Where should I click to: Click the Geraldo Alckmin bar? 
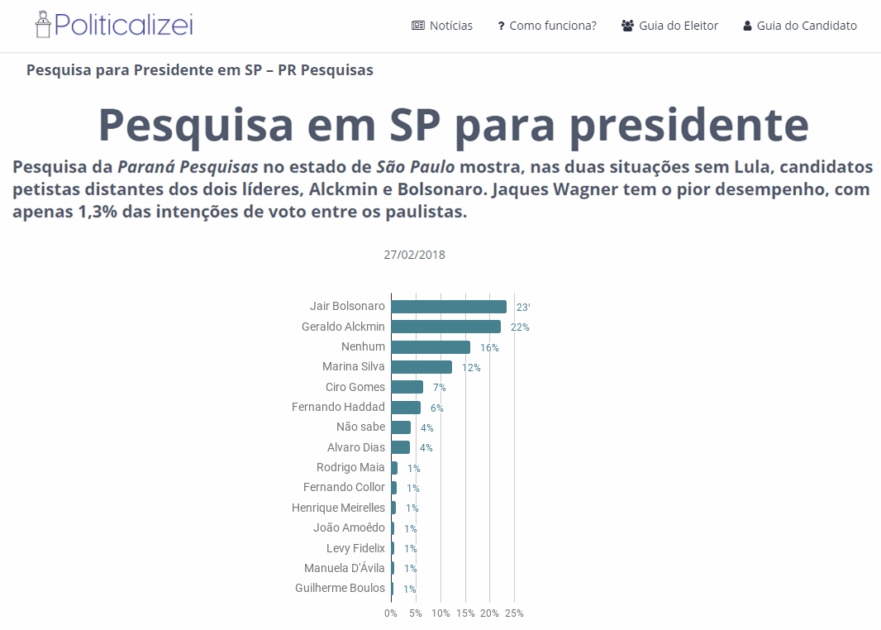pos(445,326)
